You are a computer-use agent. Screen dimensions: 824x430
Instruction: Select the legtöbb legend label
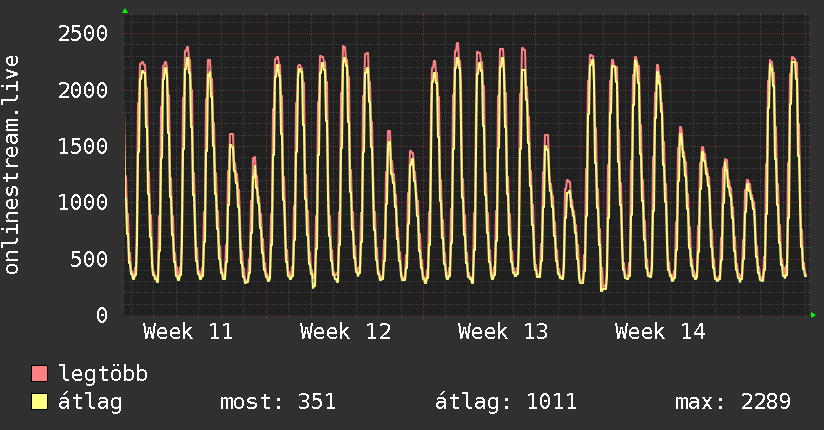(103, 374)
